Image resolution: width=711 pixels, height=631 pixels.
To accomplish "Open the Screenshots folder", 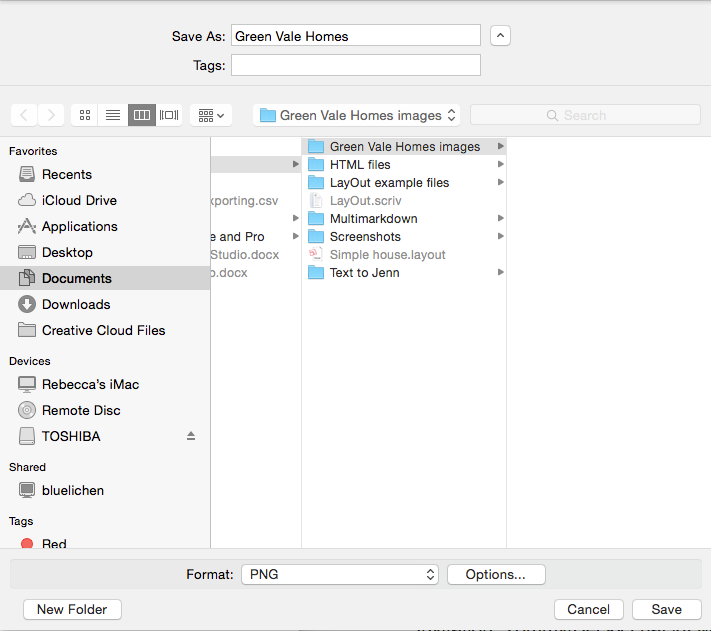I will pos(404,236).
